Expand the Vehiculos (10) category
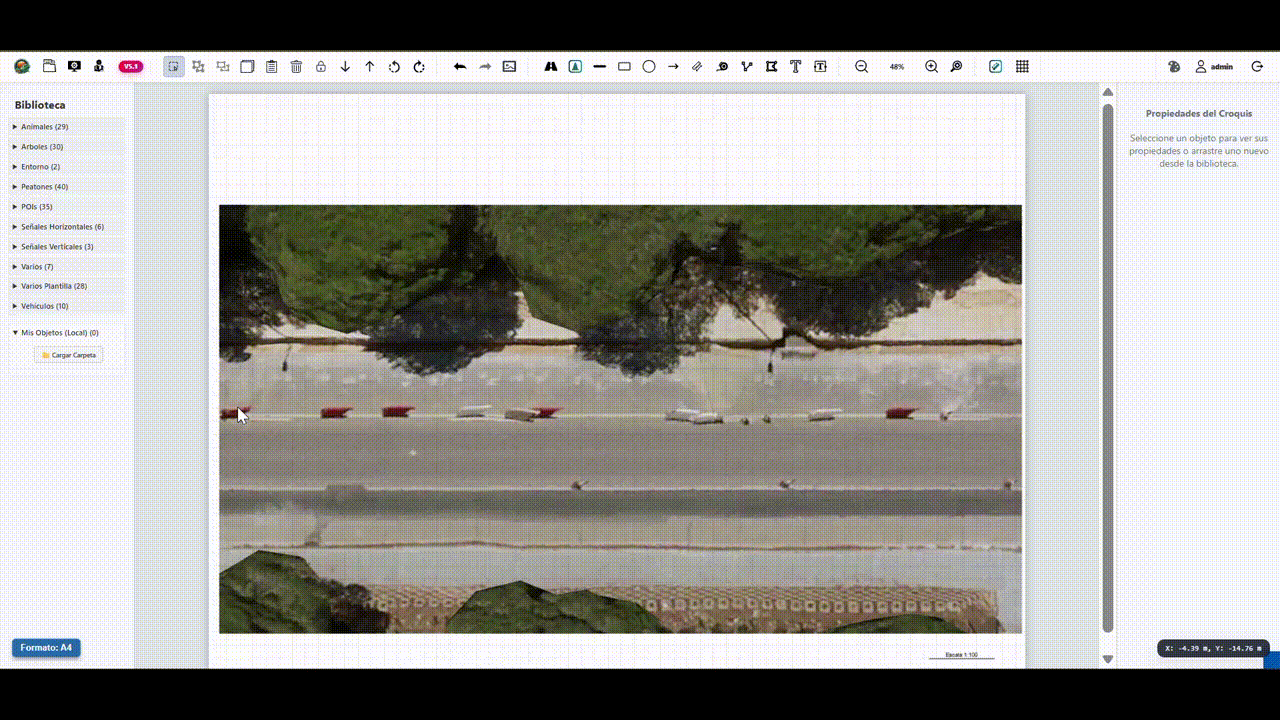1280x720 pixels. [x=45, y=306]
